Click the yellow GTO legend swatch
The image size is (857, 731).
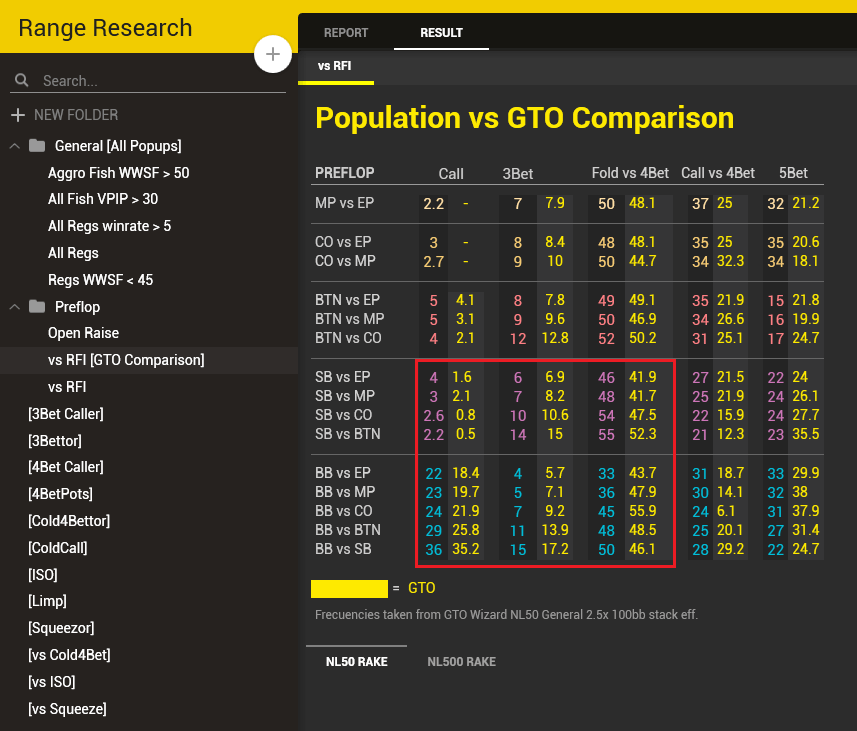[349, 589]
